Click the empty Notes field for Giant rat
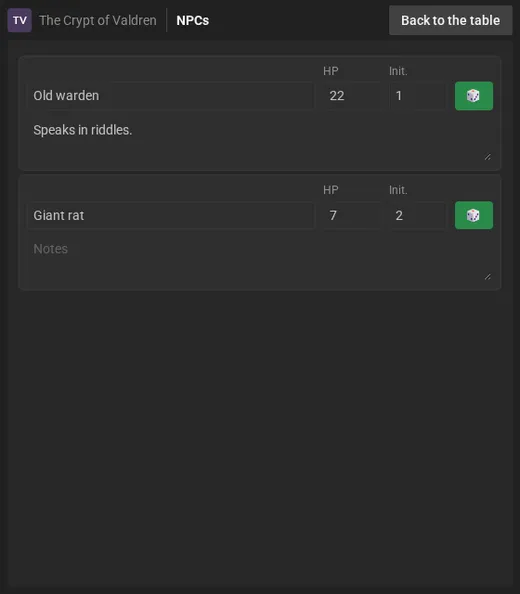Screen dimensions: 520x594 [260, 259]
